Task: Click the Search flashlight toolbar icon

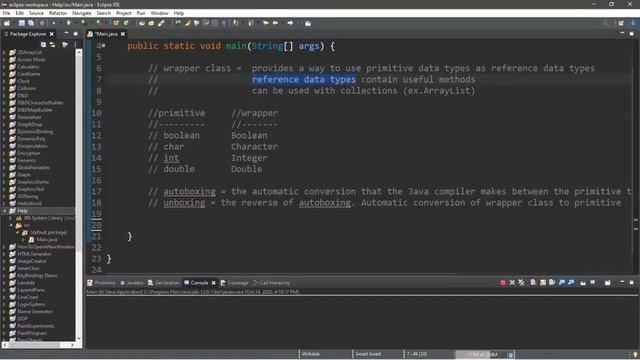Action: 161,23
